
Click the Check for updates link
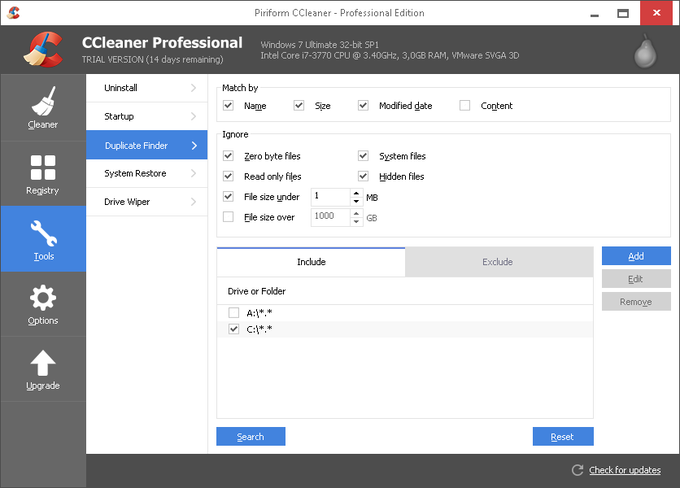624,470
